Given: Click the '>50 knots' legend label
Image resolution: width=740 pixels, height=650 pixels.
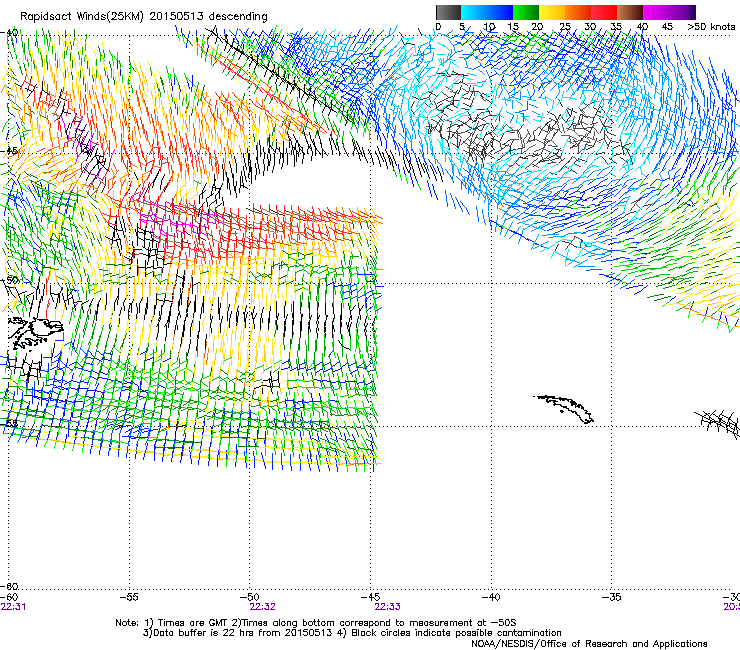Looking at the screenshot, I should 711,27.
